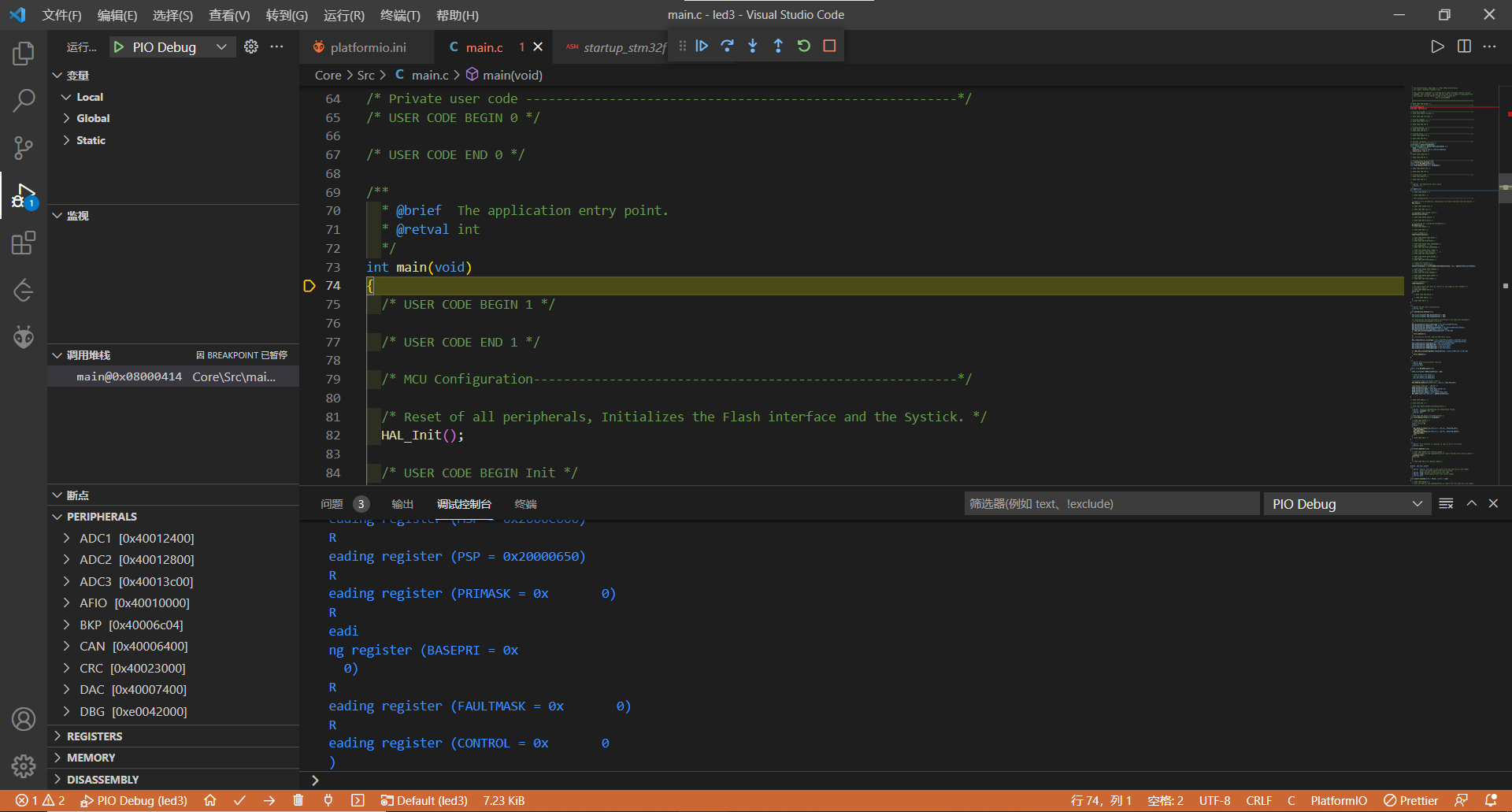This screenshot has height=812, width=1512.
Task: Toggle the breakpoint on line 74
Action: tap(309, 285)
